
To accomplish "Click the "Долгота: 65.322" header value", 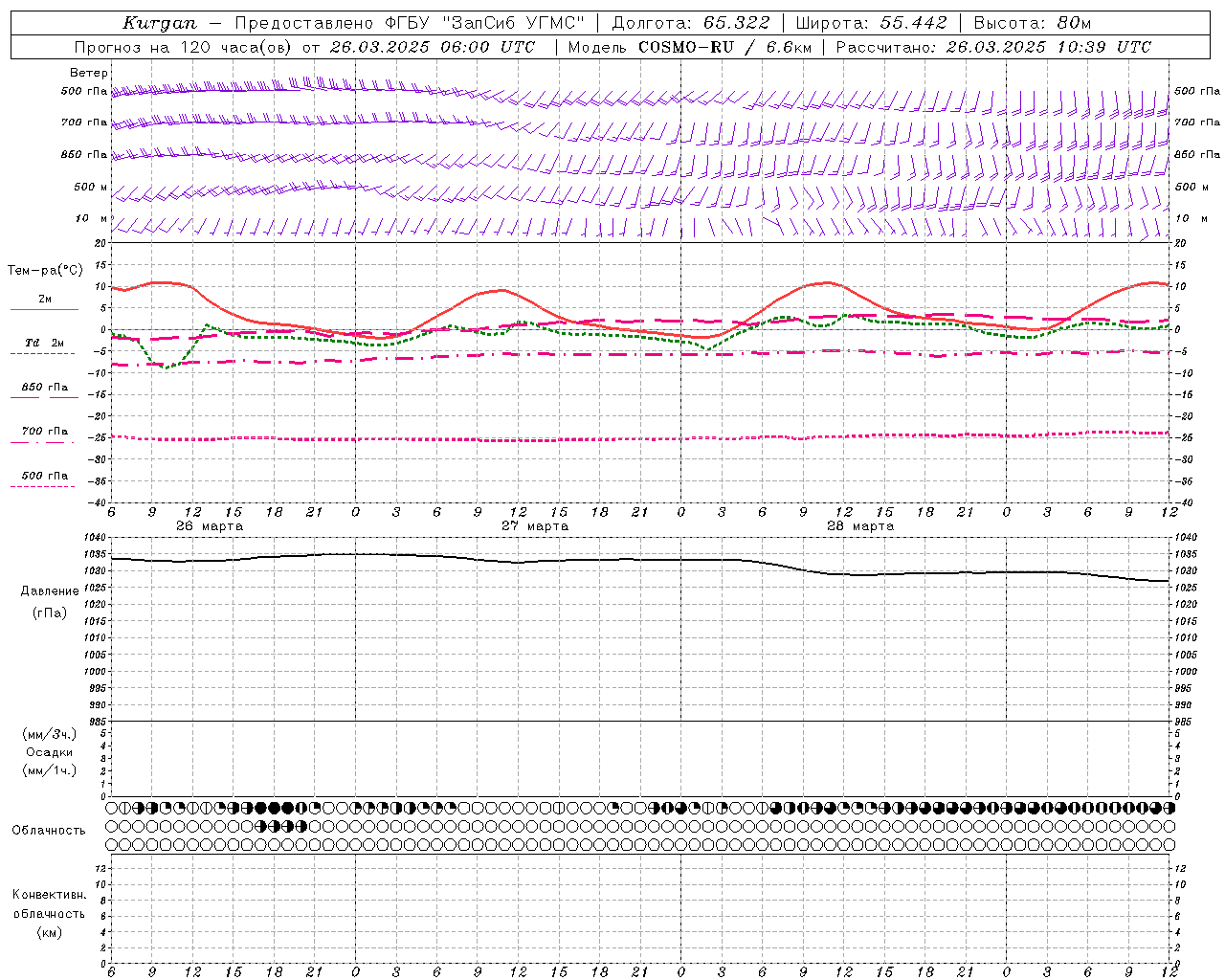I will [x=690, y=23].
